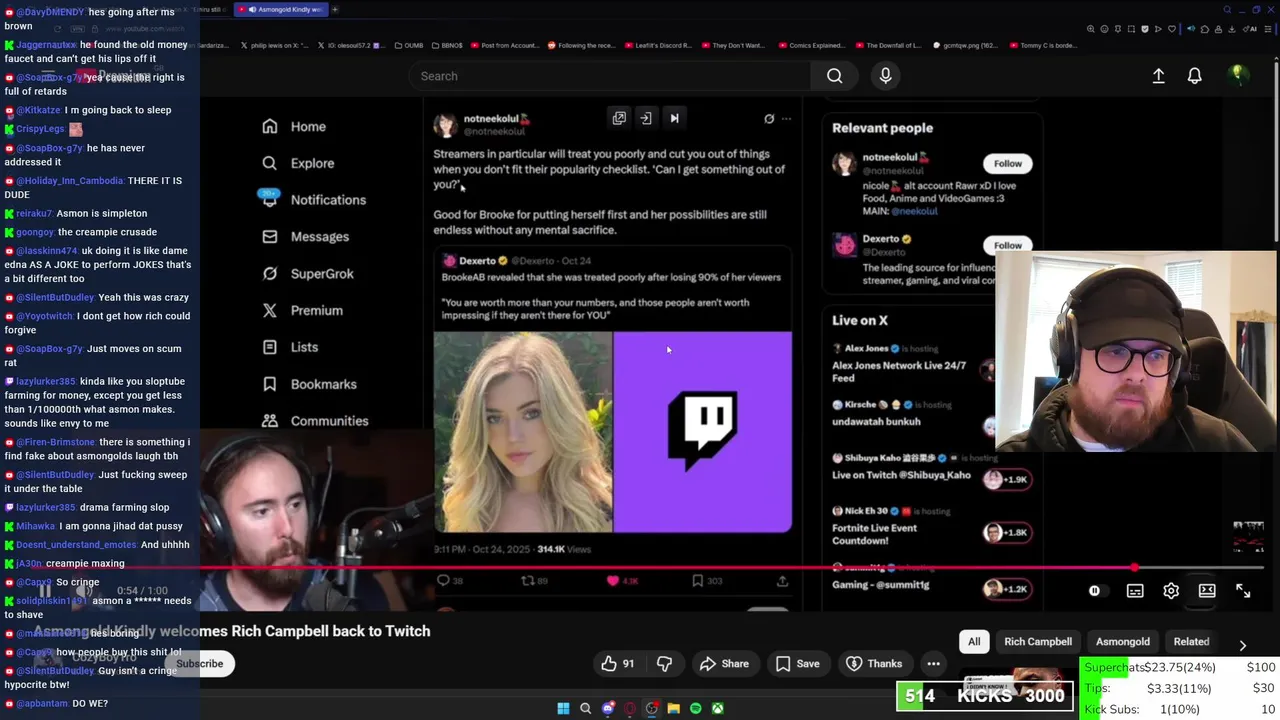
Task: Click the BrookeAB photo in the tweet
Action: click(x=523, y=432)
